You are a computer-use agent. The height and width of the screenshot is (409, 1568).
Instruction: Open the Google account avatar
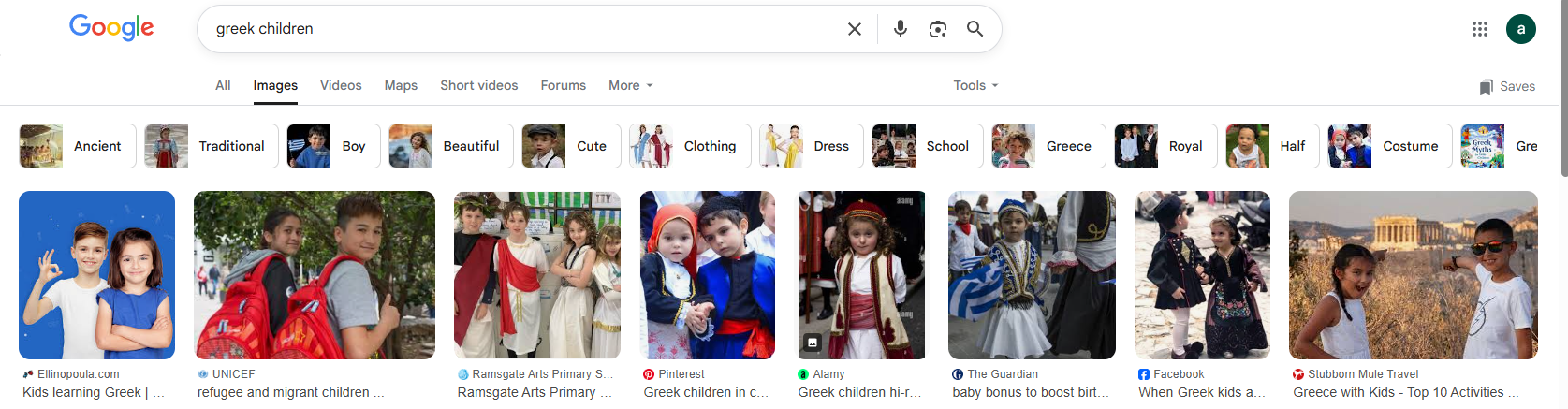[x=1520, y=29]
